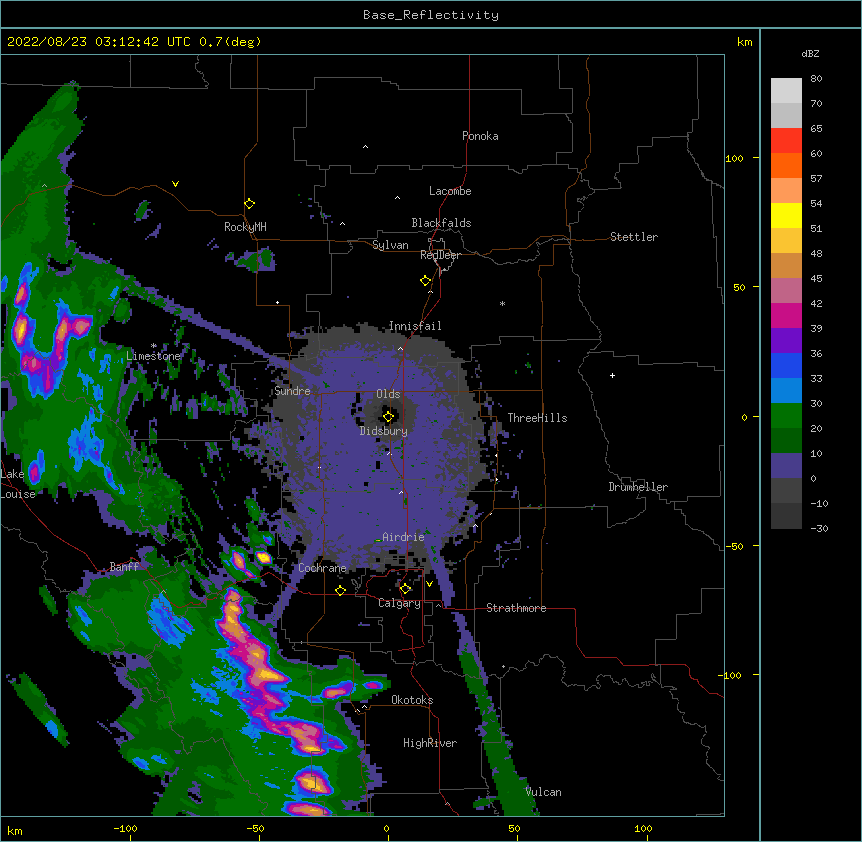Screen dimensions: 862x842
Task: Pick the yellow 51-54 dBZ legend swatch
Action: coord(786,215)
